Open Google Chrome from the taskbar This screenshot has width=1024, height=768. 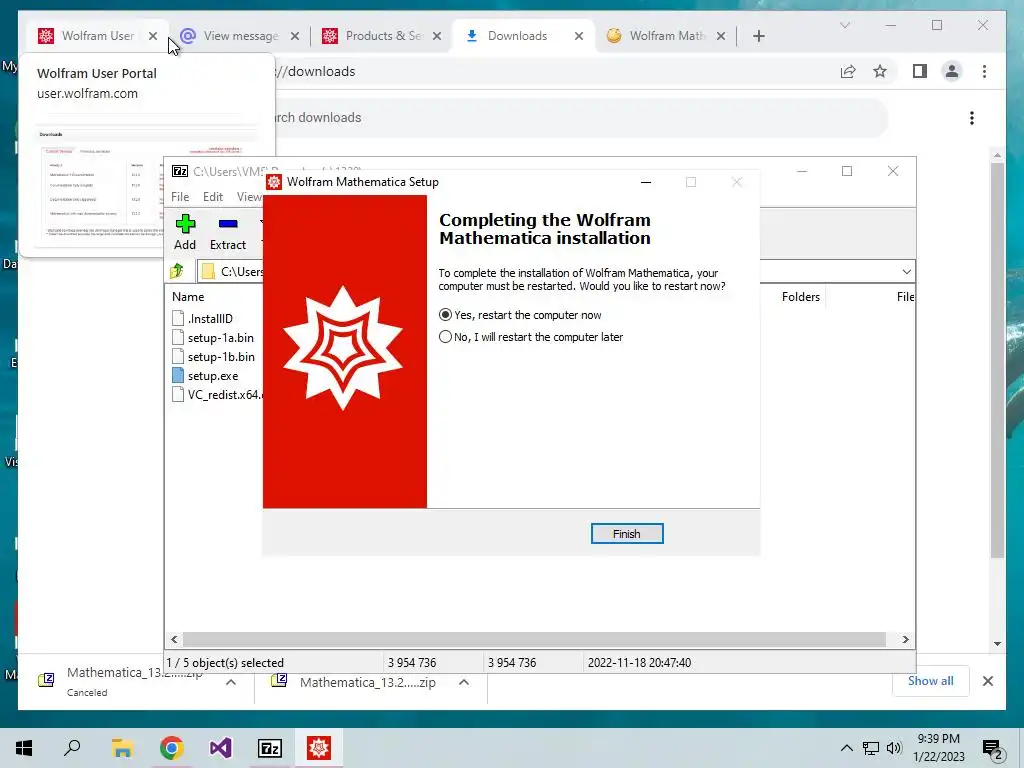coord(171,748)
